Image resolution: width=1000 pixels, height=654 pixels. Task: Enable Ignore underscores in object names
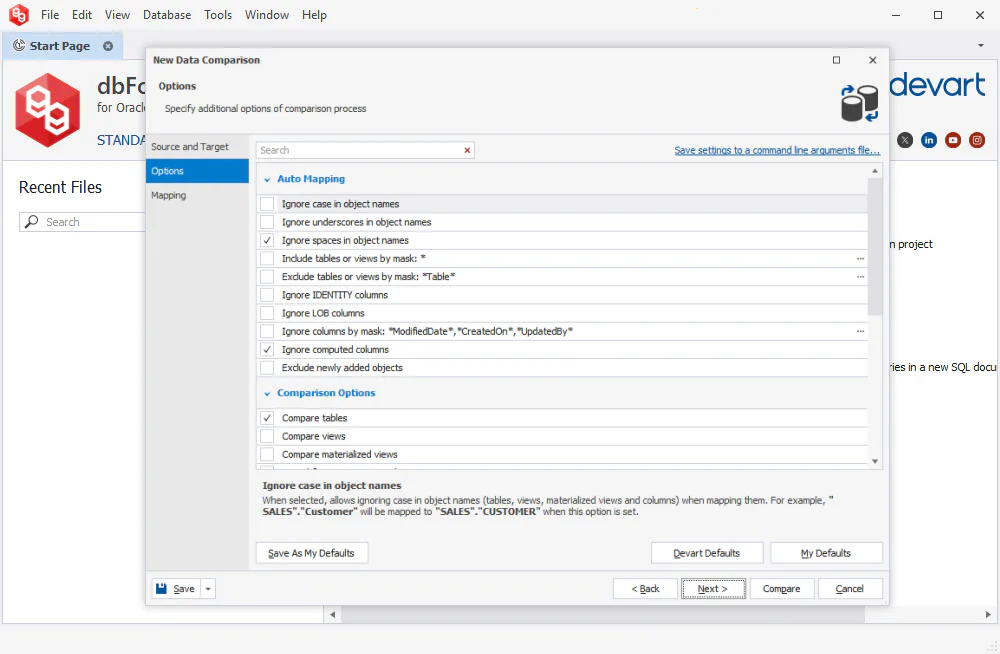click(x=267, y=222)
